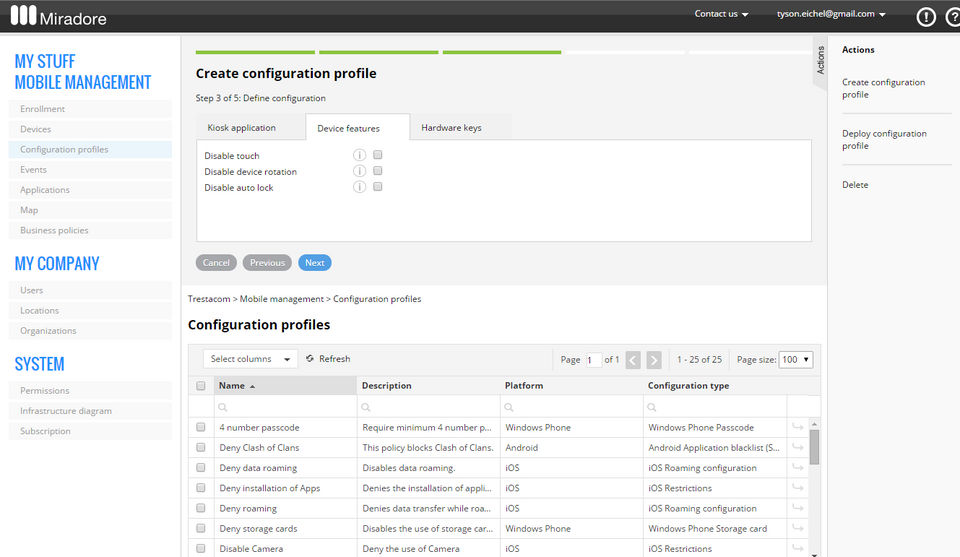The width and height of the screenshot is (960, 557).
Task: Open Business policies in the sidebar
Action: (x=90, y=230)
